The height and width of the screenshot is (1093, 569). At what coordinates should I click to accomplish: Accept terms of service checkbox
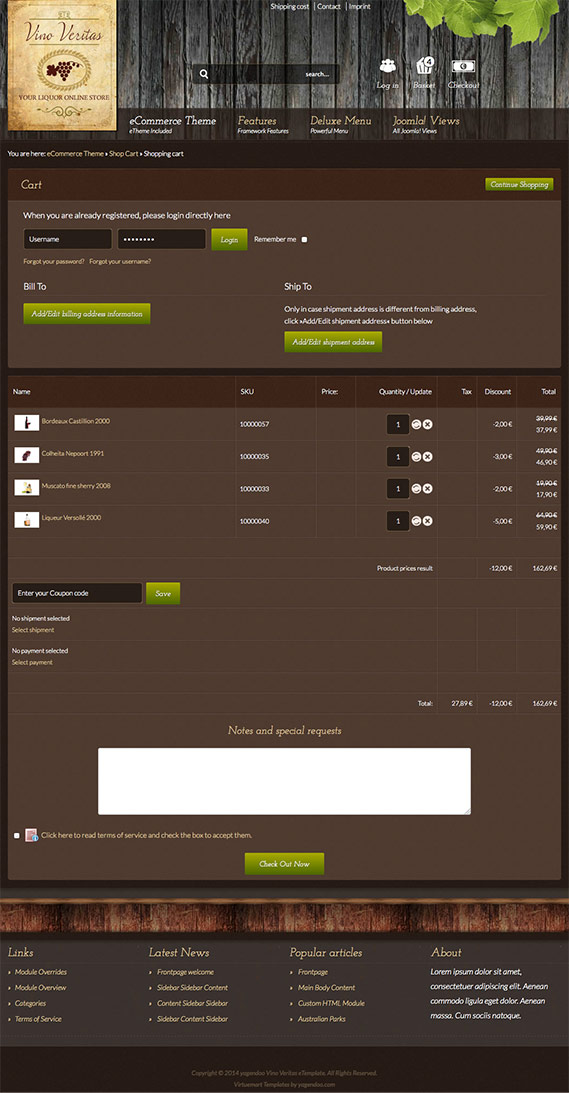click(x=17, y=835)
